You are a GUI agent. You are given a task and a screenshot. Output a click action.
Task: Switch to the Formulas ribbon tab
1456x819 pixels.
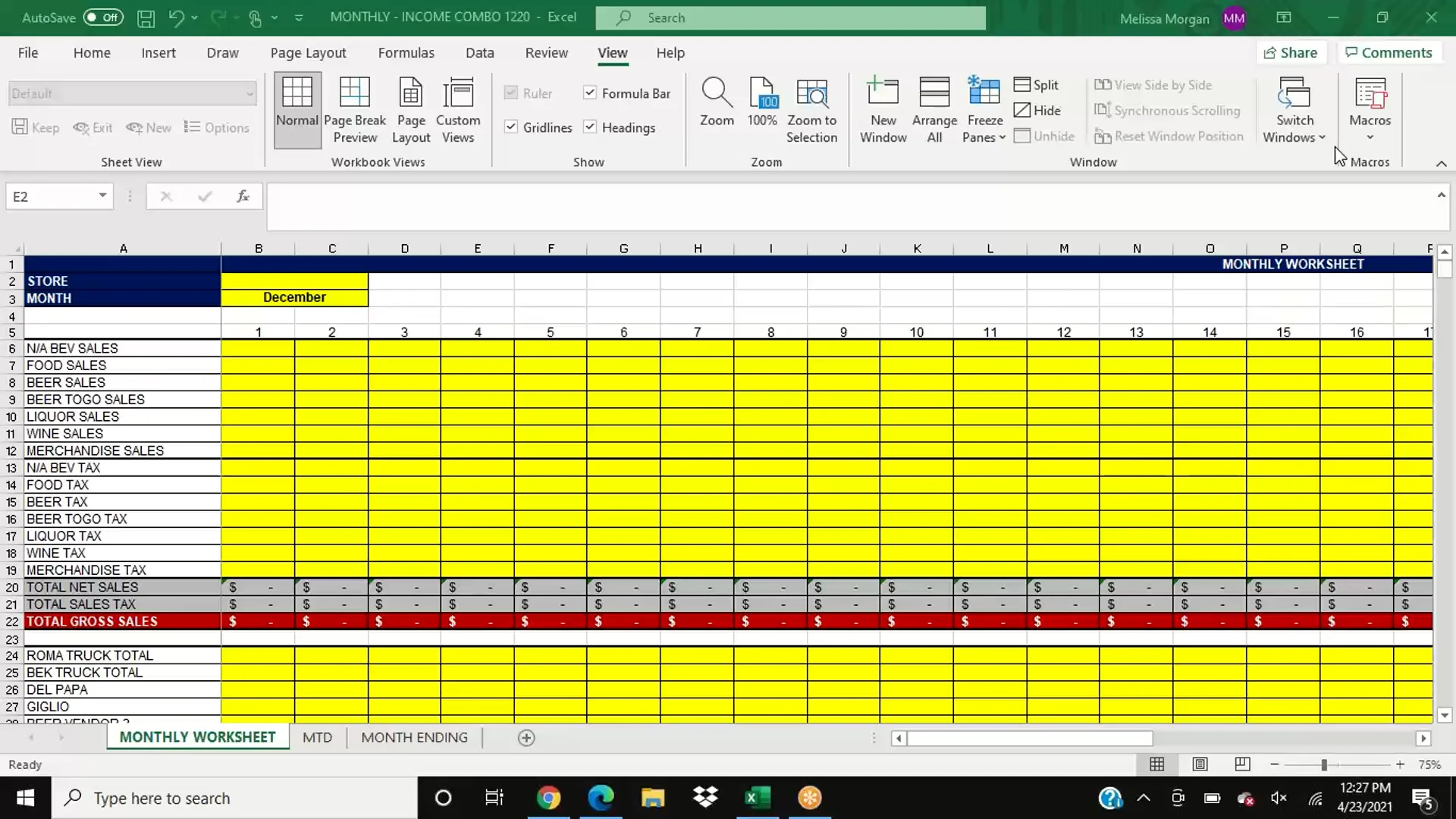(x=406, y=52)
